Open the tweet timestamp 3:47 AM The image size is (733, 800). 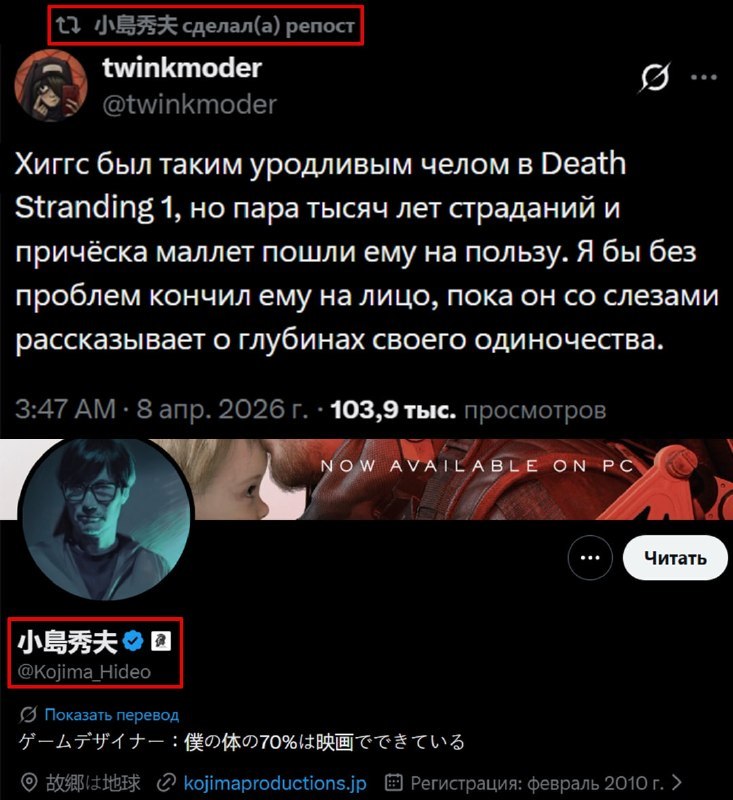click(x=65, y=409)
